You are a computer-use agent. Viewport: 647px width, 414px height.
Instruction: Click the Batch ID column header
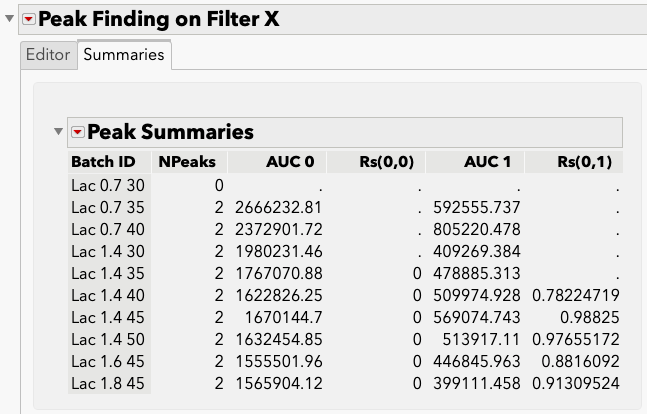tap(103, 162)
